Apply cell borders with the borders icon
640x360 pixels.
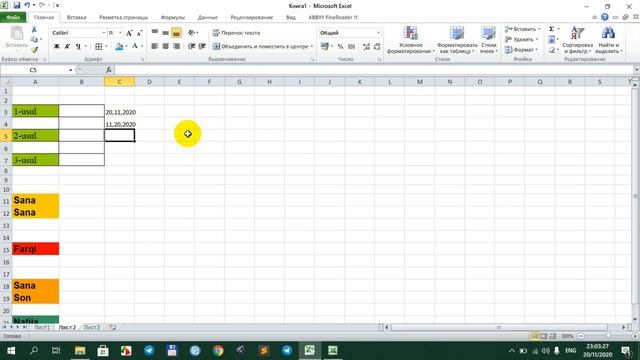pyautogui.click(x=99, y=47)
